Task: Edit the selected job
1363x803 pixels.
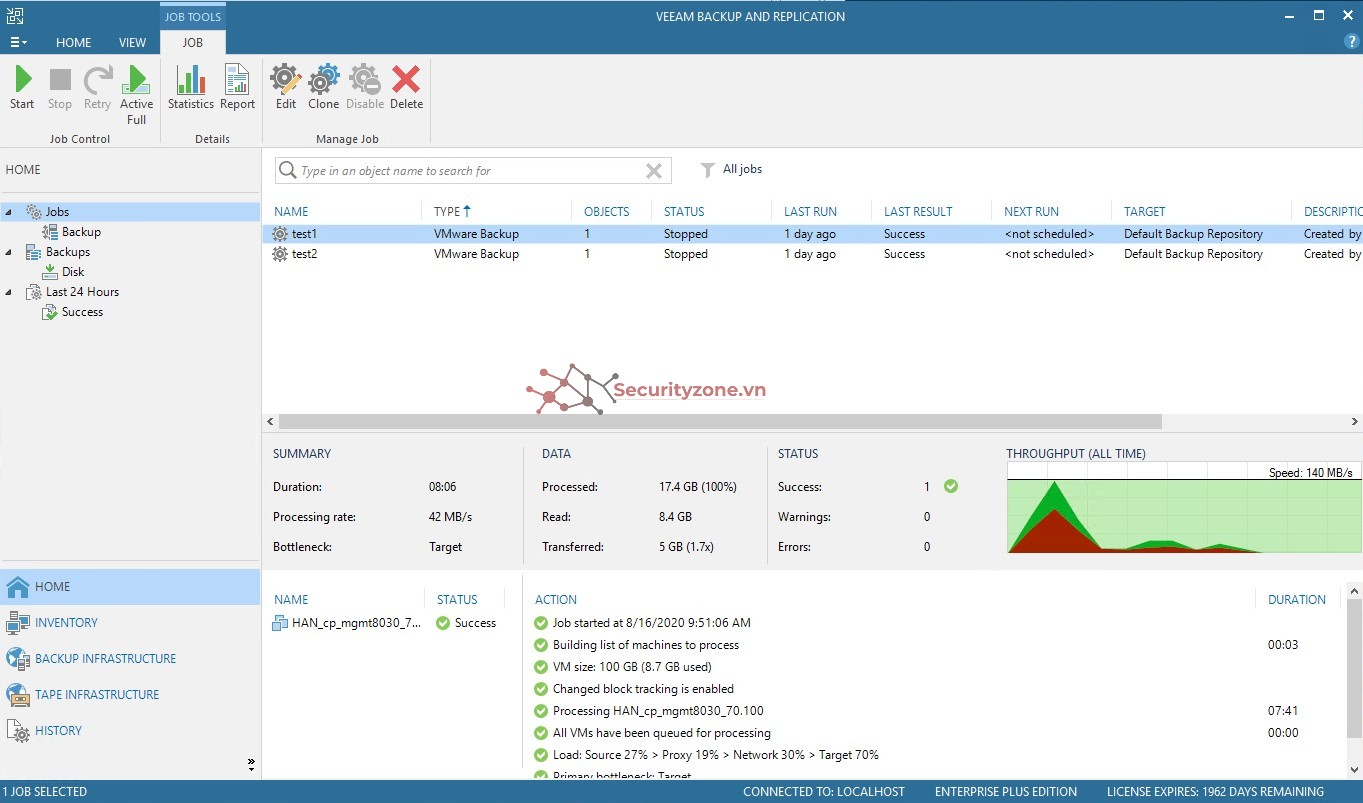Action: [x=286, y=88]
